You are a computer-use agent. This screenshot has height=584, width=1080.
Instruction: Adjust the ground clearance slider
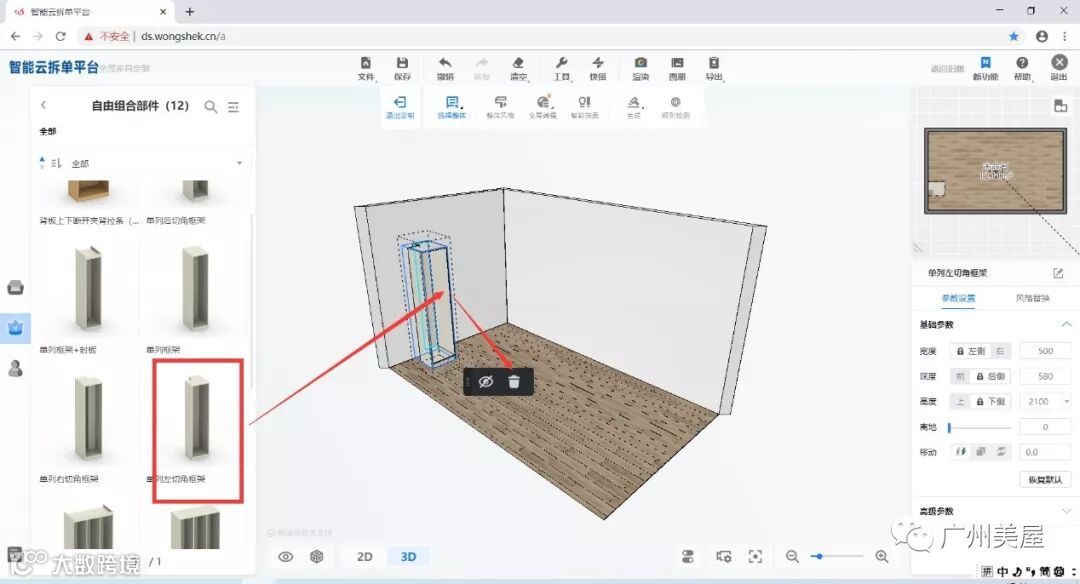pos(979,427)
